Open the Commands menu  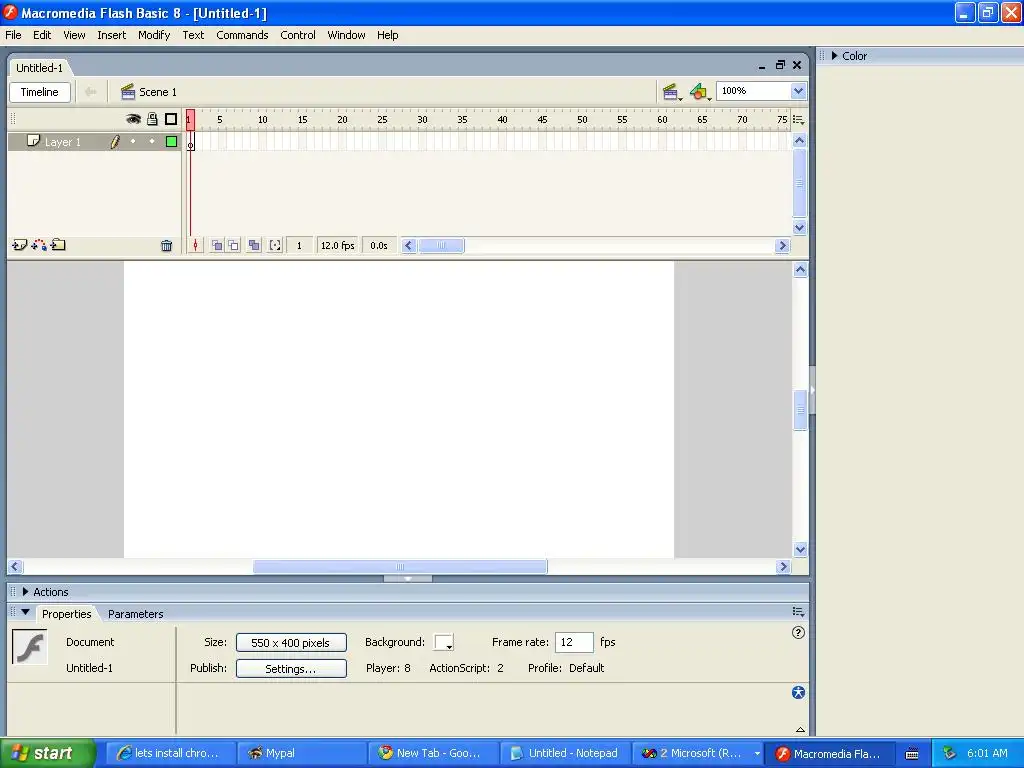point(242,35)
